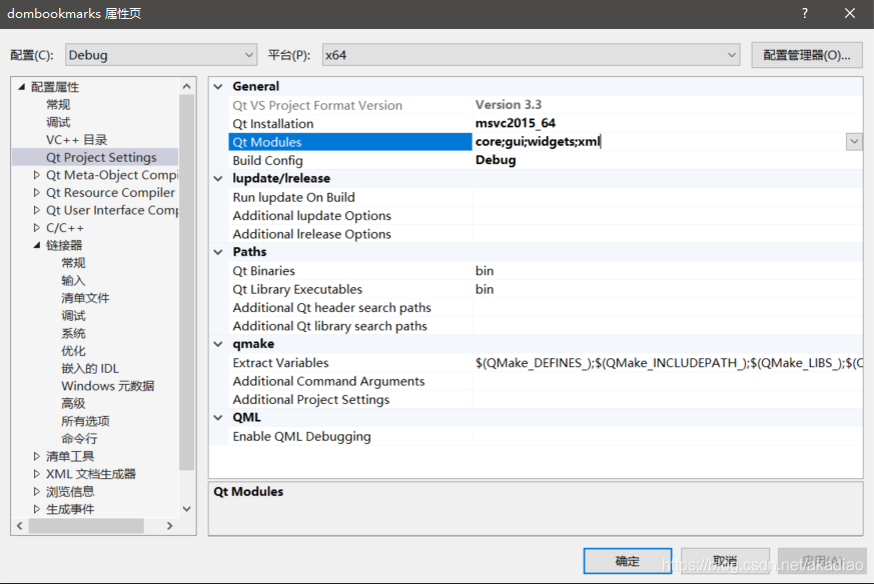Expand the 浏览信息 tree node
Image resolution: width=874 pixels, height=584 pixels.
37,491
